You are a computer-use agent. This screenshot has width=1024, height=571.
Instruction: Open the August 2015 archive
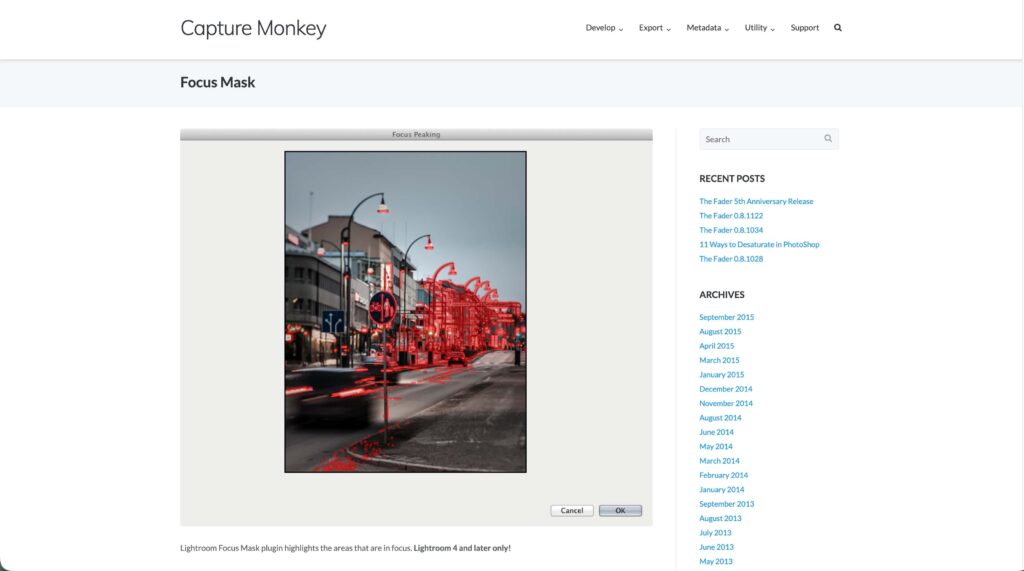720,331
